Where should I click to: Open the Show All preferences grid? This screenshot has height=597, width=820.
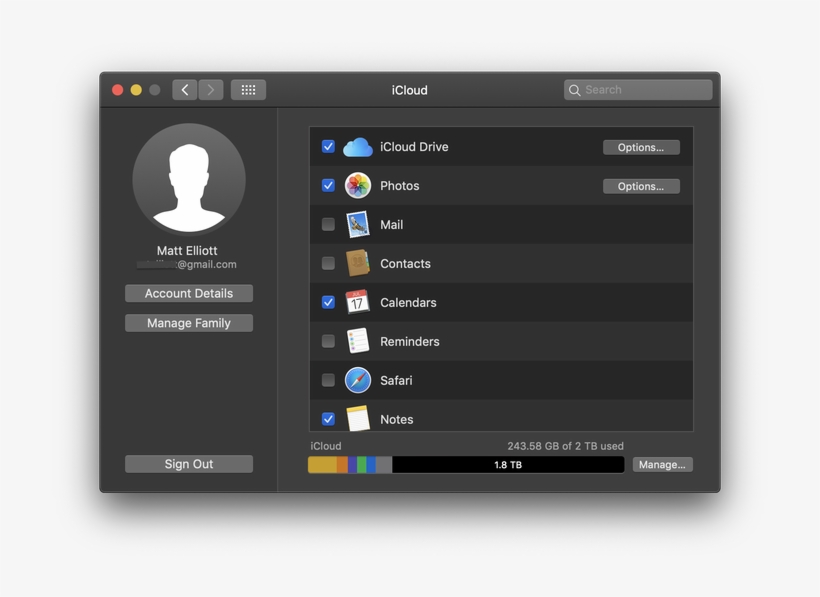[247, 89]
